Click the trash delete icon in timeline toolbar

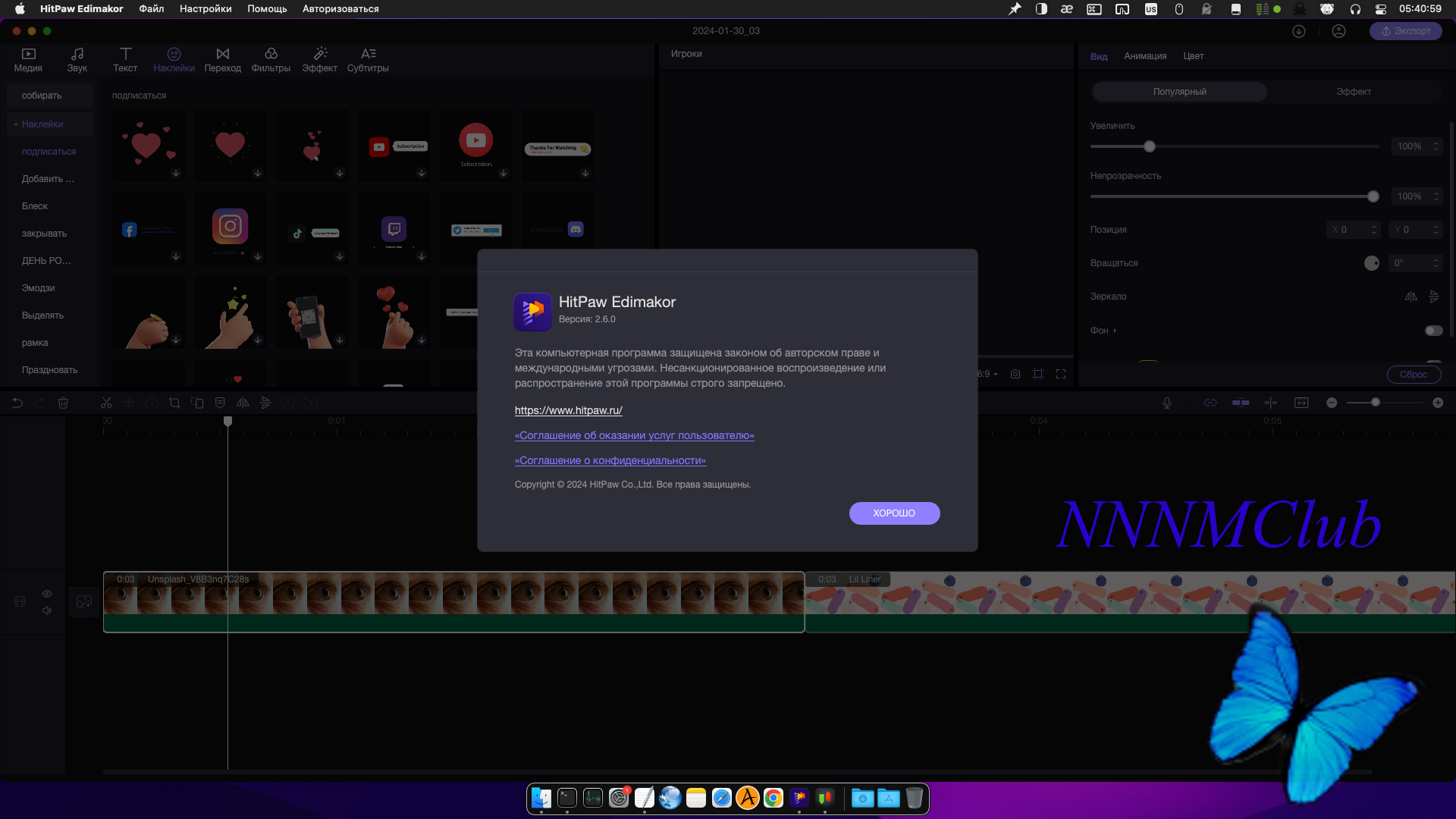coord(64,403)
